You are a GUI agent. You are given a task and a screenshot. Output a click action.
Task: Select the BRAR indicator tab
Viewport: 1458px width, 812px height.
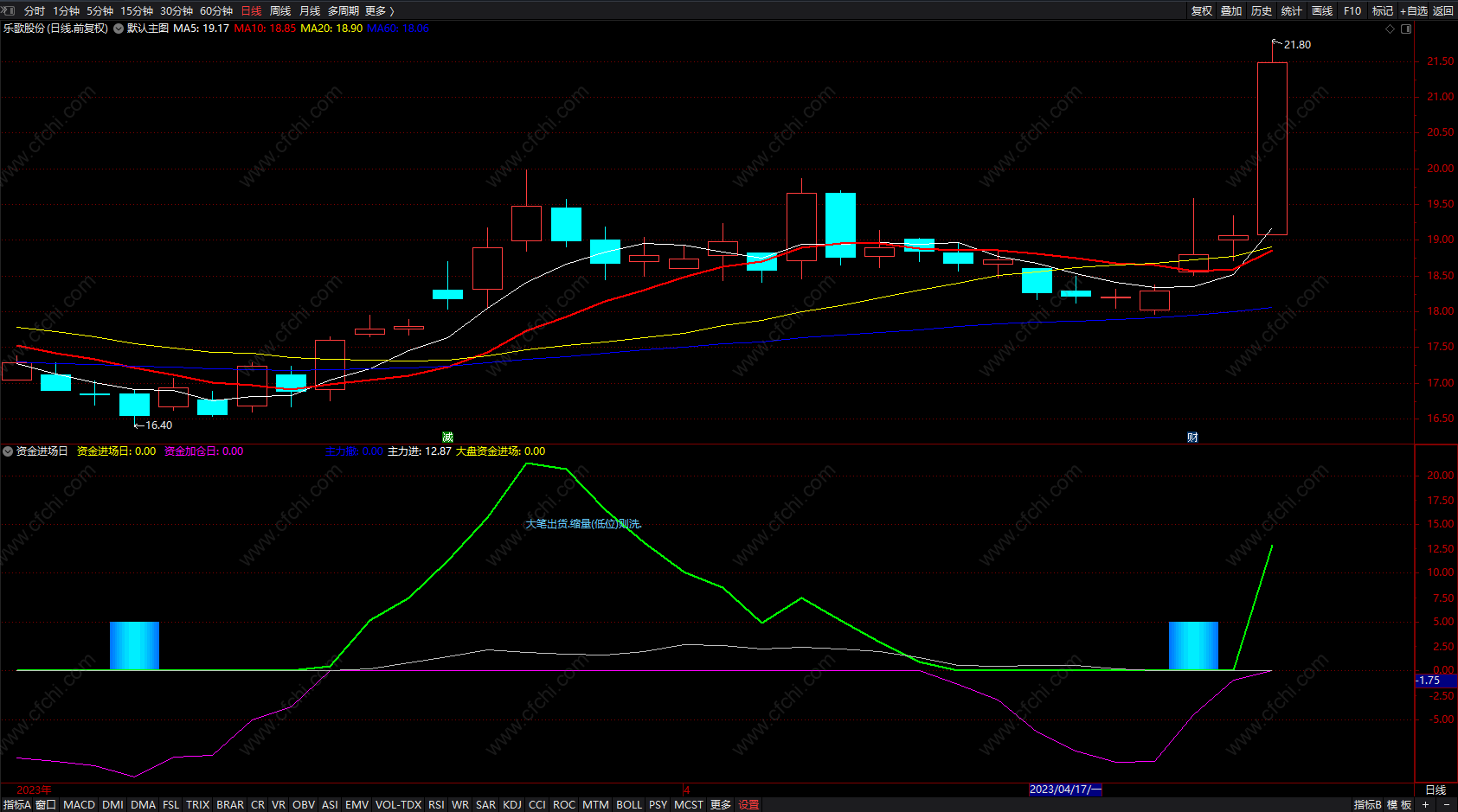[x=230, y=804]
